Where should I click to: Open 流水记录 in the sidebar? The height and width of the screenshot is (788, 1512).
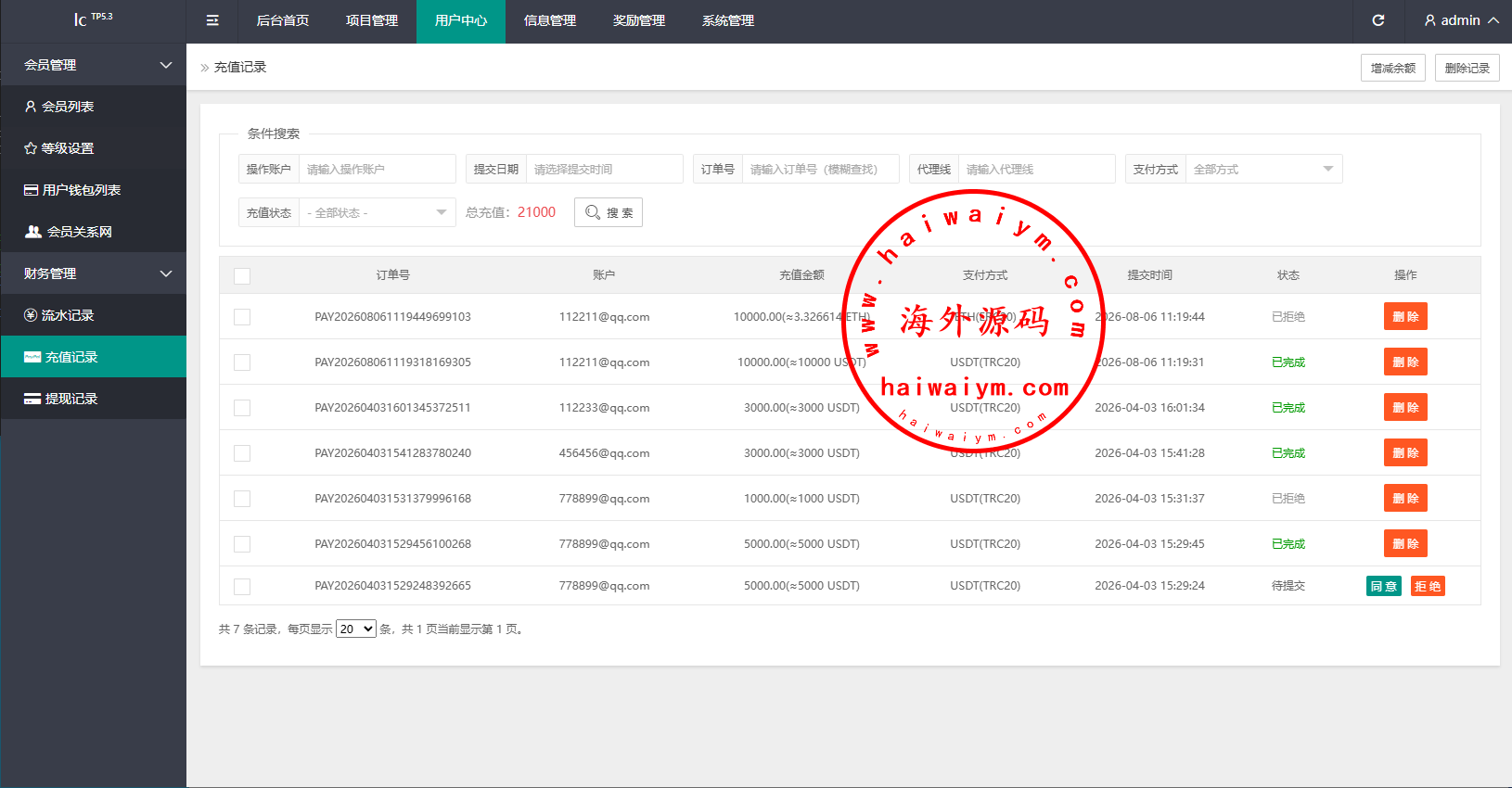click(x=93, y=315)
